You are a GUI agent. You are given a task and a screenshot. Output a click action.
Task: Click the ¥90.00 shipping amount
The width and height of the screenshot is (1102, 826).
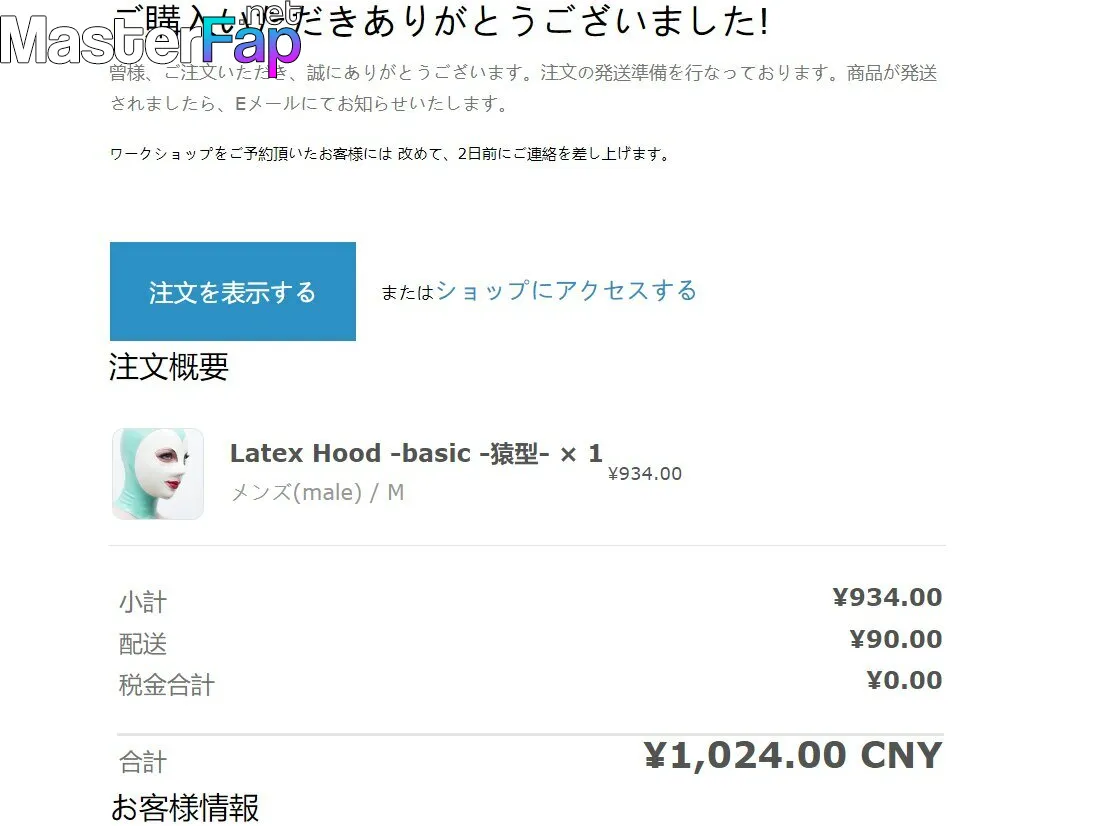(895, 639)
